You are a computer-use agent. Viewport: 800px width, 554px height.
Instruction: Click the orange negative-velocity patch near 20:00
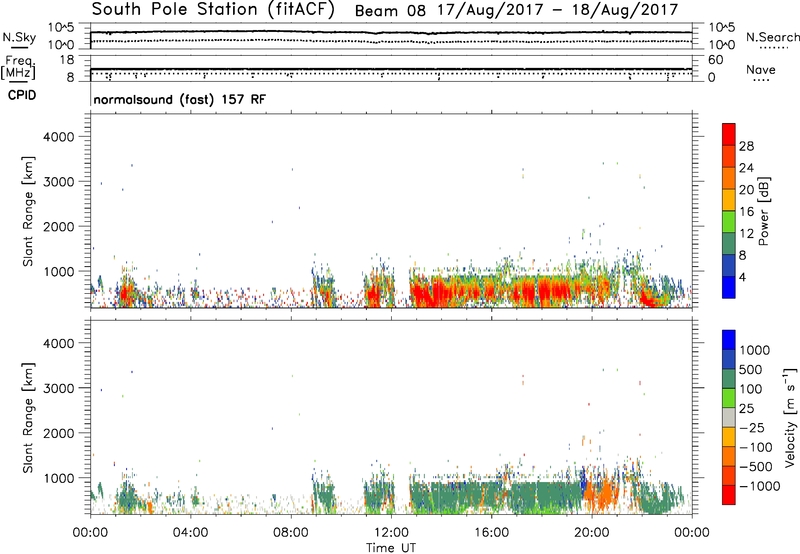click(x=601, y=493)
